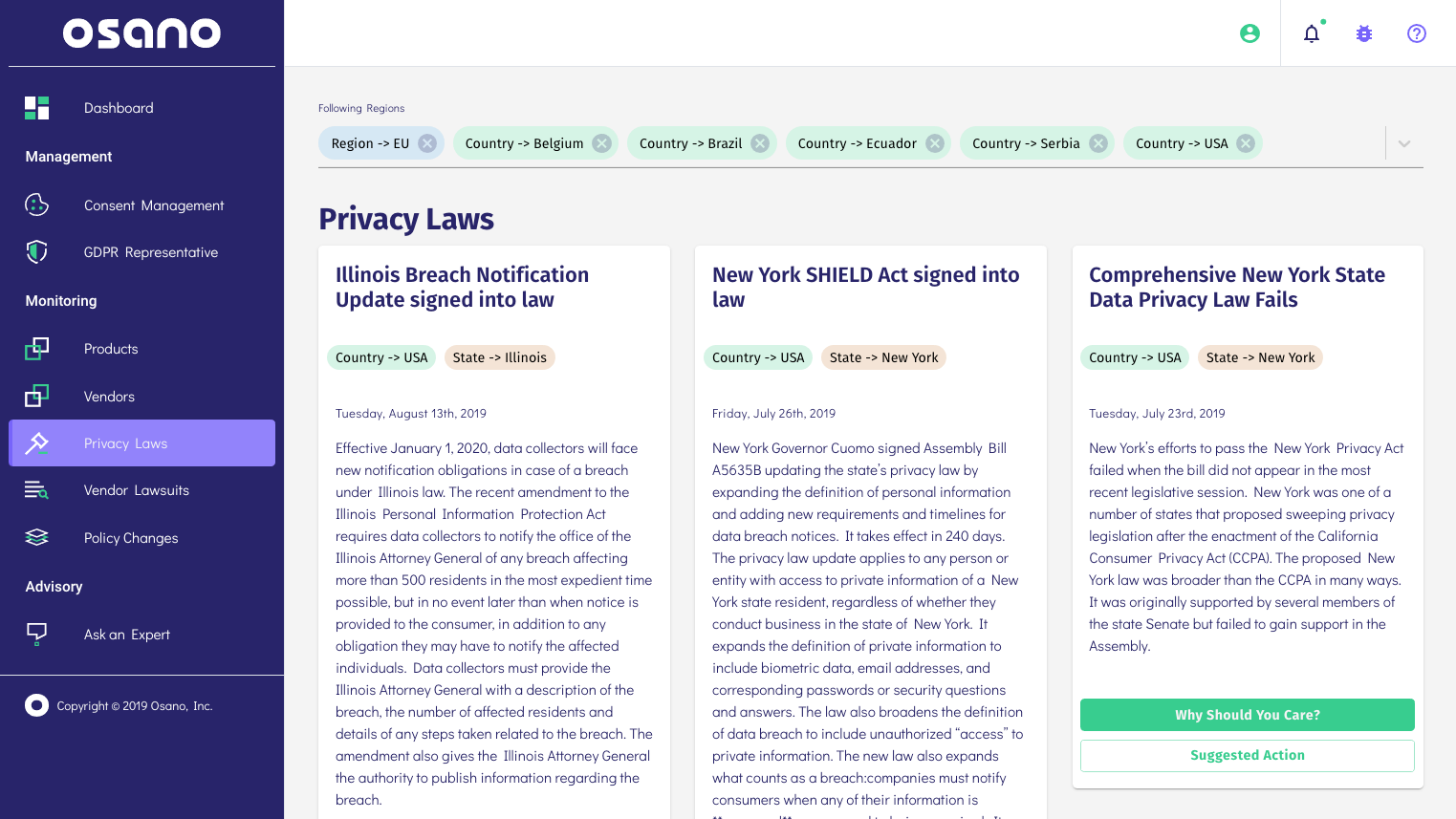Open the help question mark

(1416, 33)
